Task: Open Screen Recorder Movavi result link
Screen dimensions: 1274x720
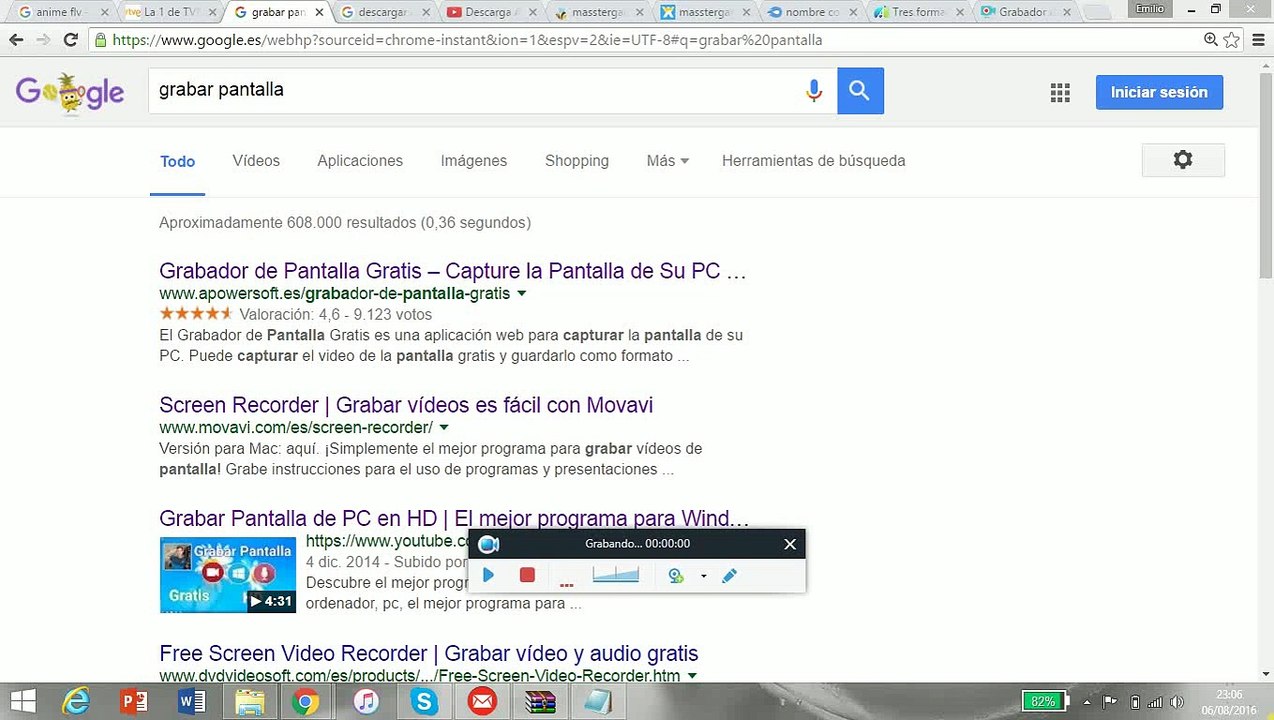Action: pos(406,405)
